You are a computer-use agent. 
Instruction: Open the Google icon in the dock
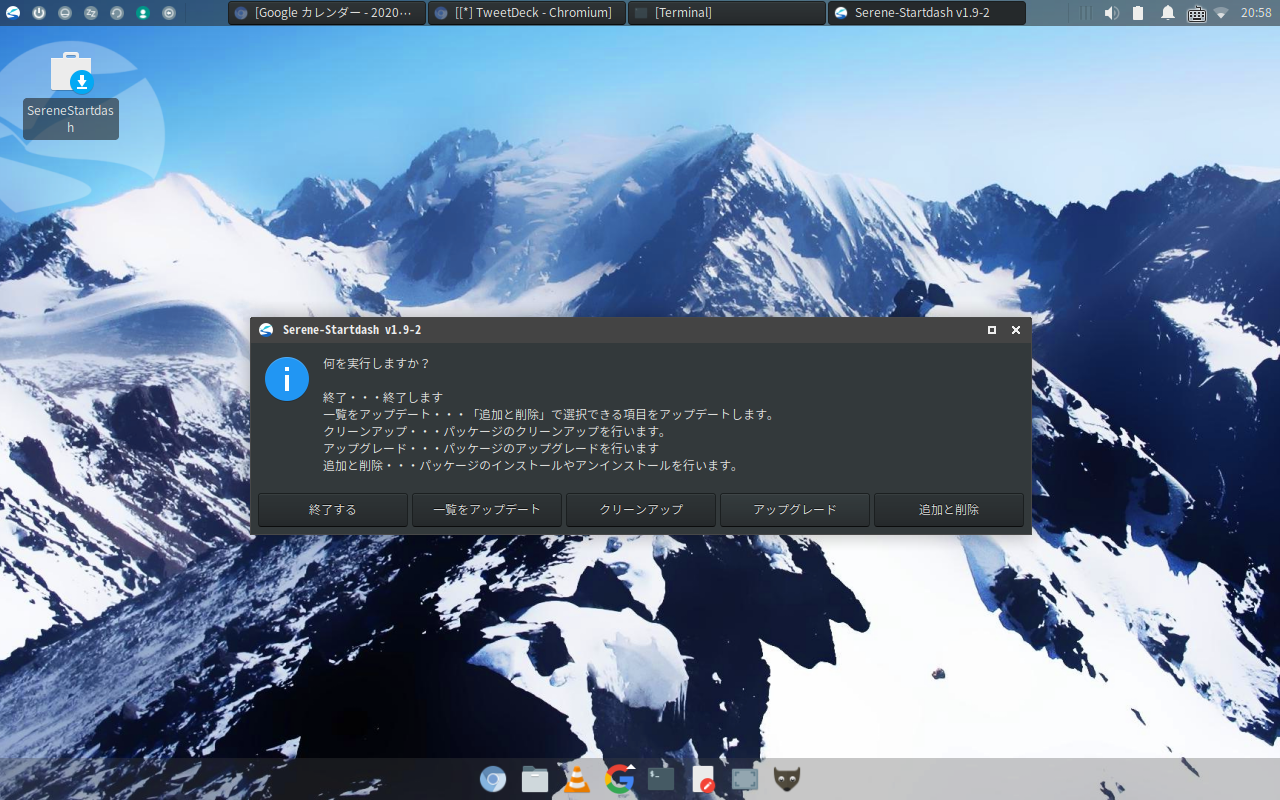(x=619, y=779)
